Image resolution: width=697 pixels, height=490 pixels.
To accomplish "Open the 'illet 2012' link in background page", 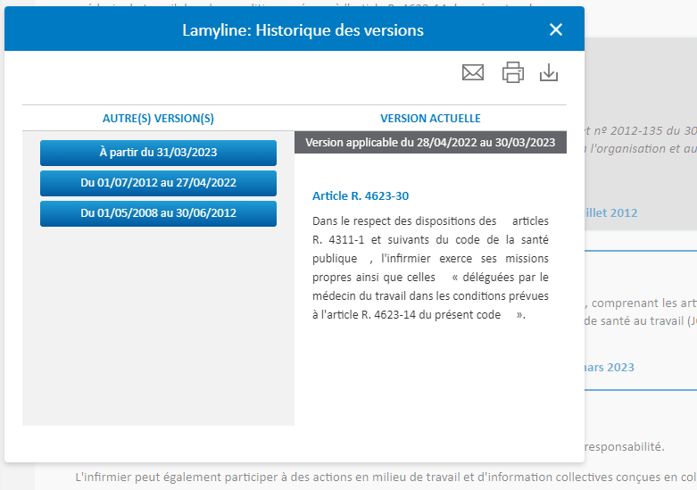I will pos(611,213).
